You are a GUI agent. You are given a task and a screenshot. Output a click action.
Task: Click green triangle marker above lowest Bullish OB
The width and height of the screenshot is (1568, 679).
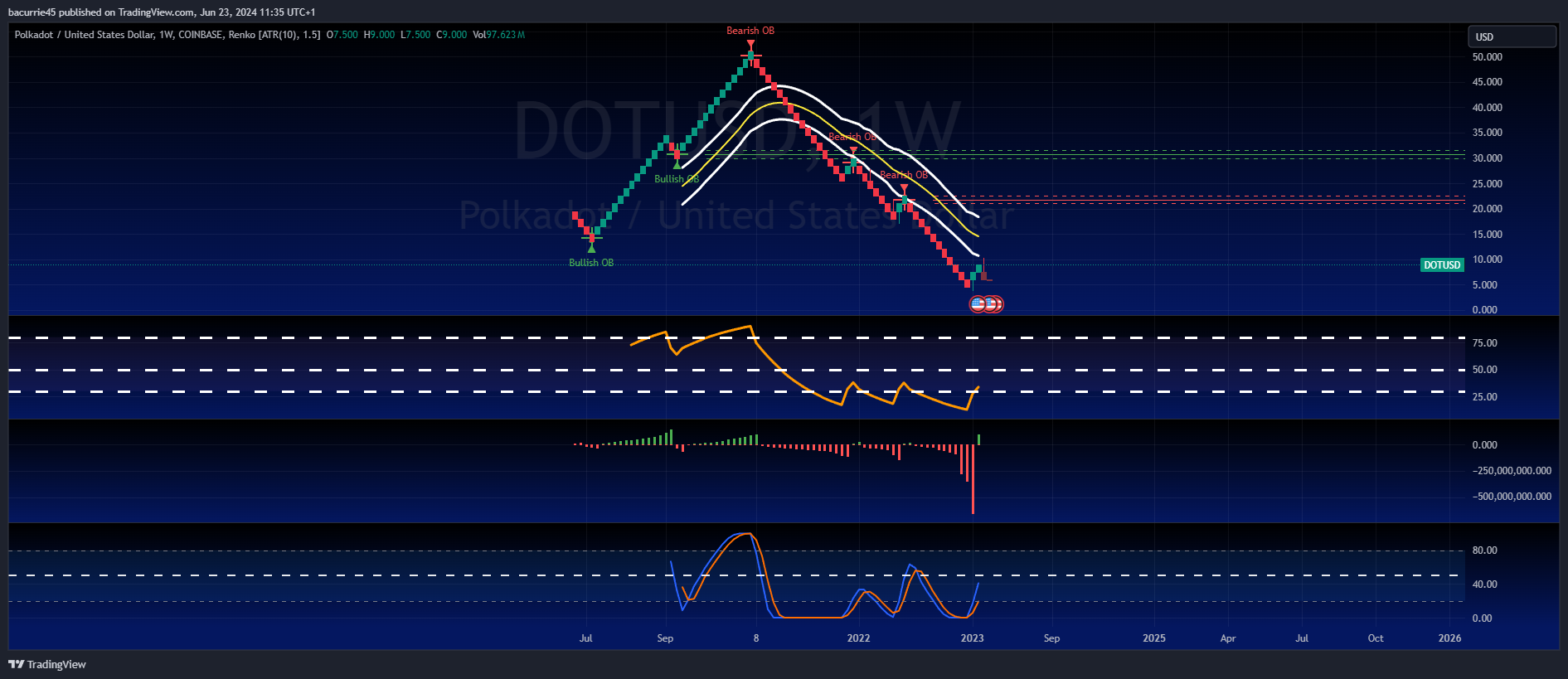pyautogui.click(x=591, y=248)
